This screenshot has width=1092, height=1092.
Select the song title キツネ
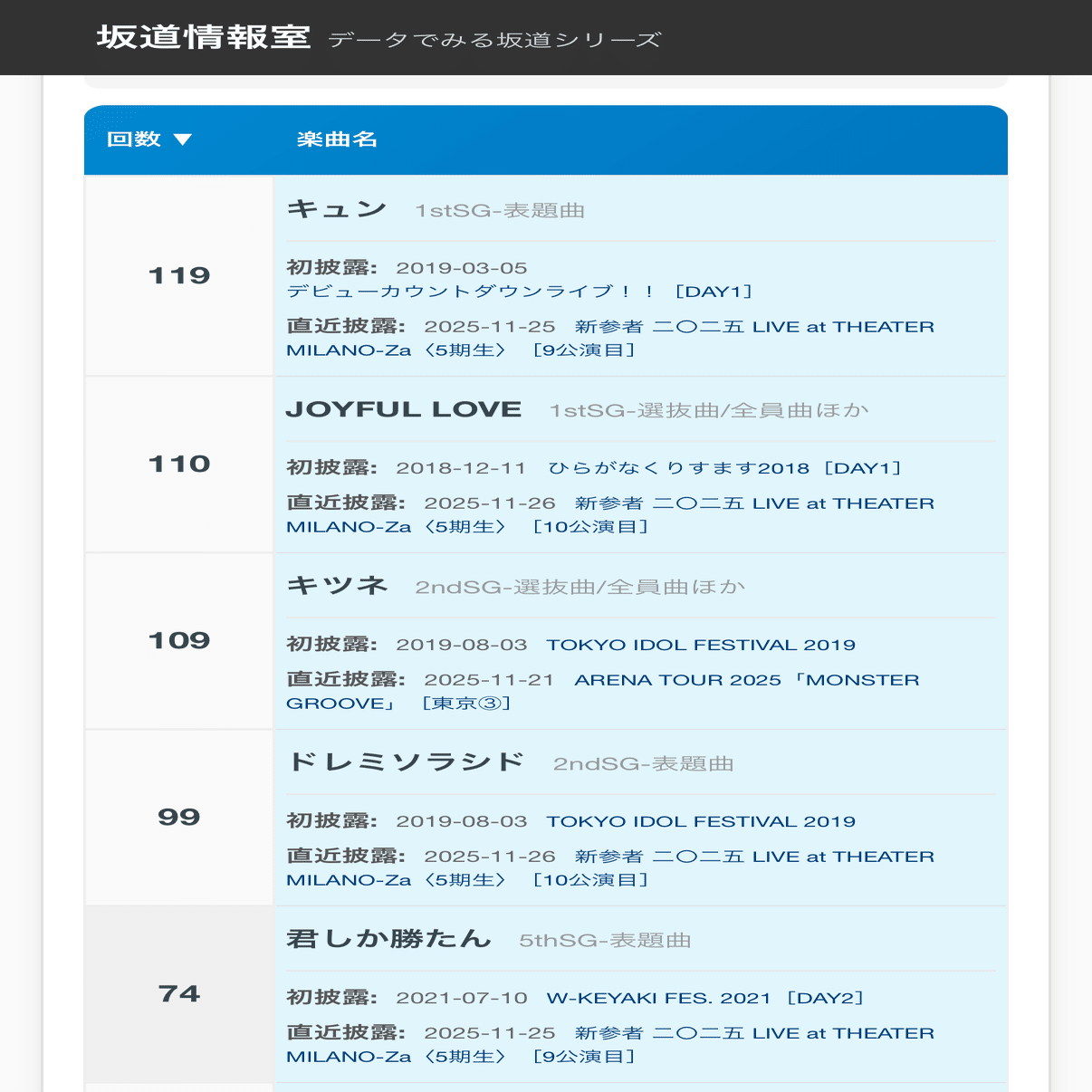pos(338,585)
